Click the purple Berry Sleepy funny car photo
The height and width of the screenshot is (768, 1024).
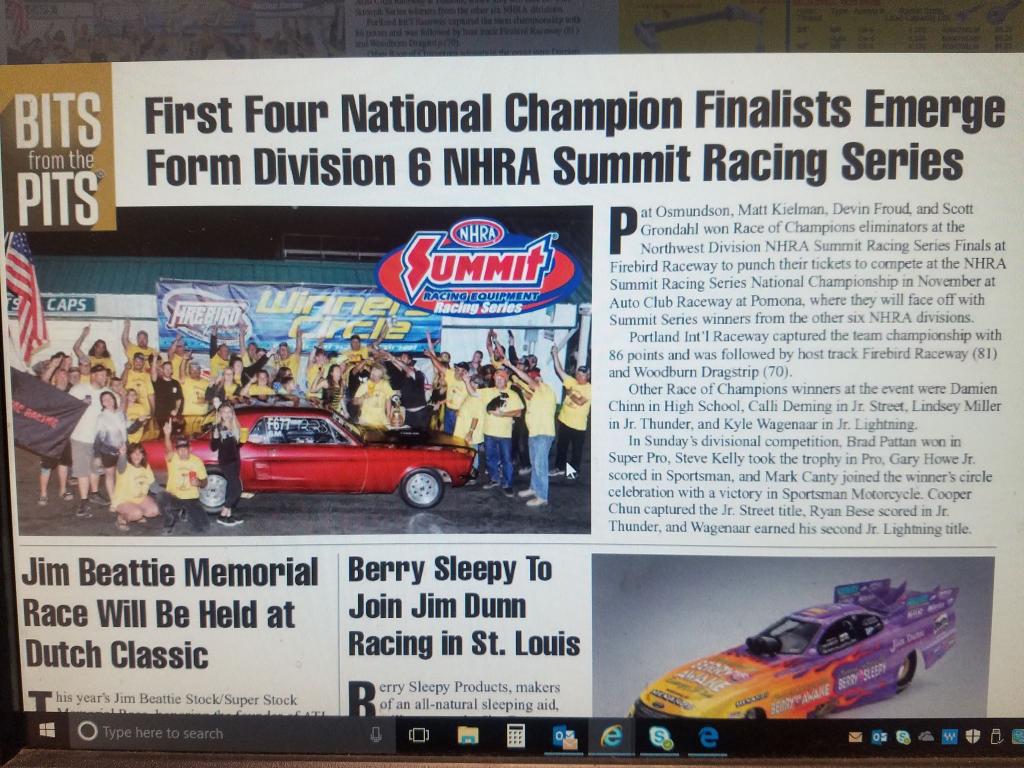(x=793, y=636)
